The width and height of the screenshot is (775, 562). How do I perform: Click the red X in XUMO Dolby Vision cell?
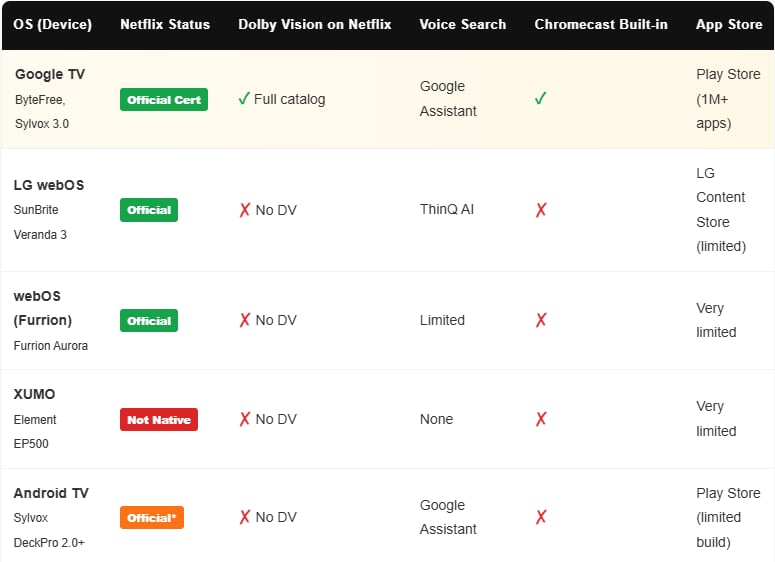coord(244,419)
